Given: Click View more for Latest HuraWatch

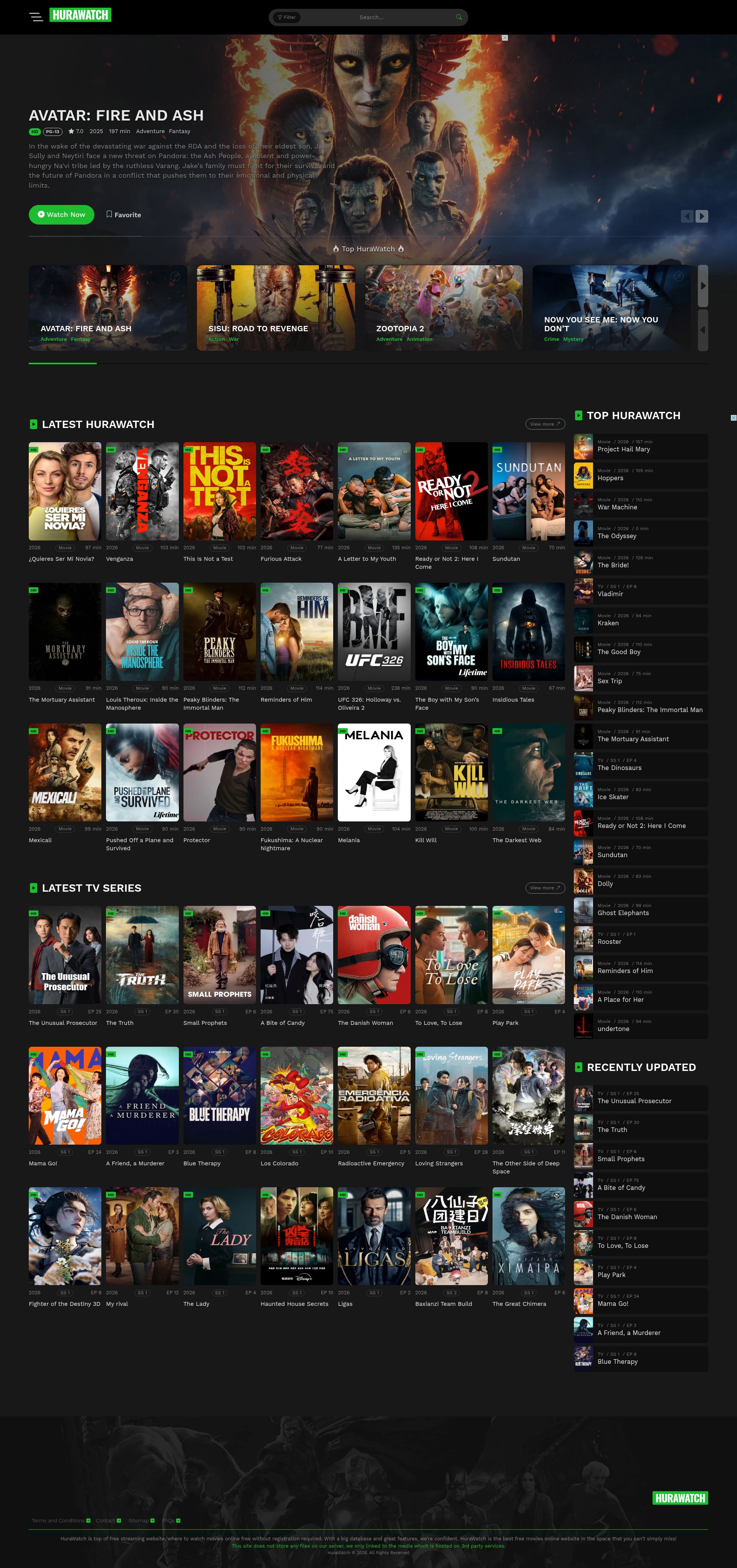Looking at the screenshot, I should 545,424.
